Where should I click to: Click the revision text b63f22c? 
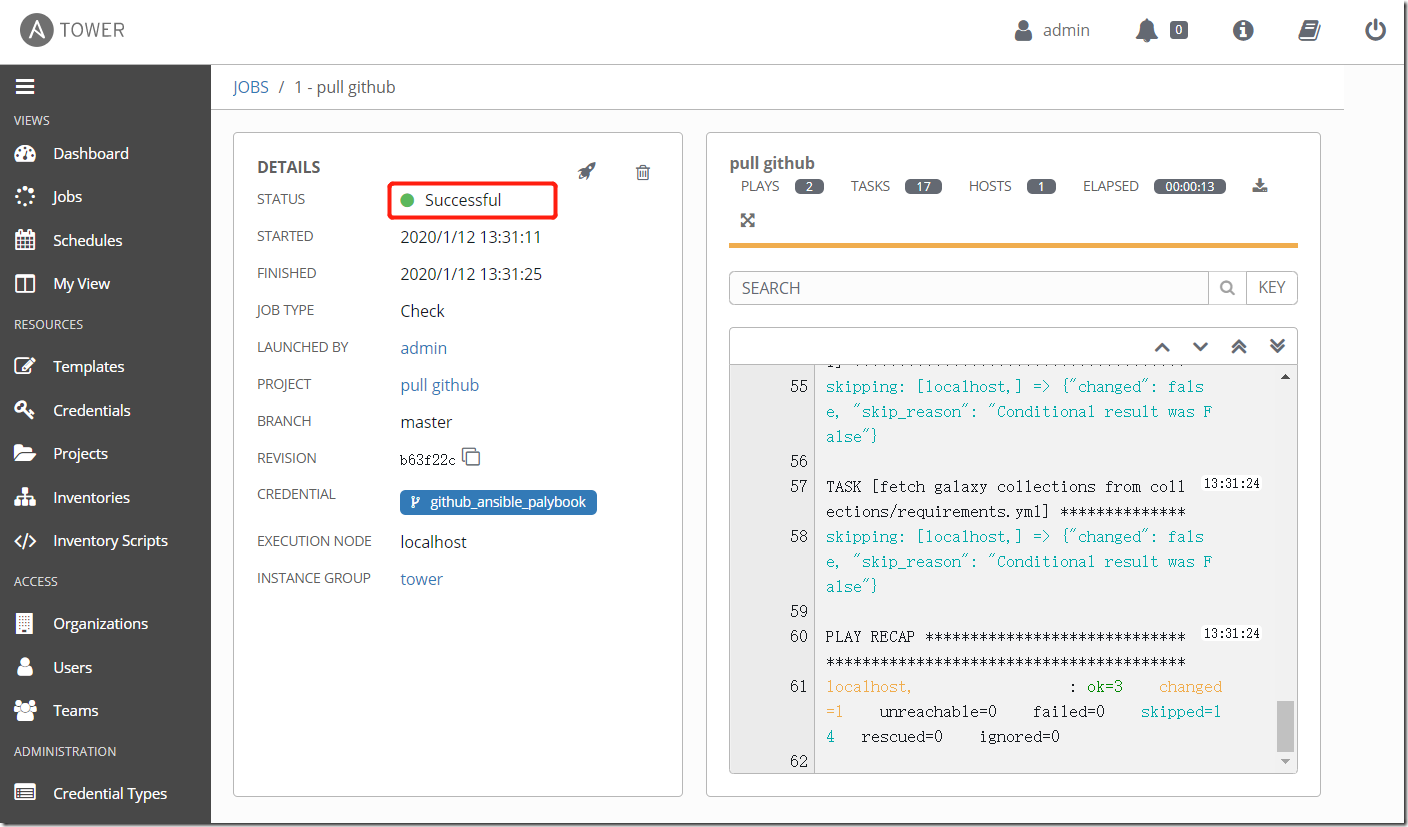click(x=427, y=460)
